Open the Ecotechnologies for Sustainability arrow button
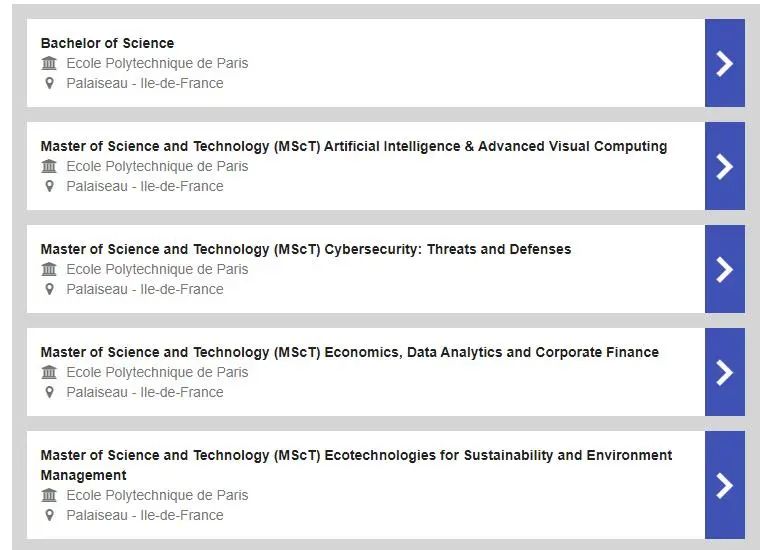Screen dimensions: 771x550 click(725, 485)
